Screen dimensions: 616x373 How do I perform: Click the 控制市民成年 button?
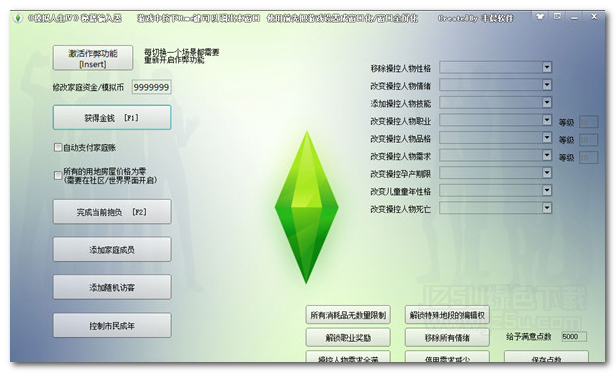coord(112,325)
